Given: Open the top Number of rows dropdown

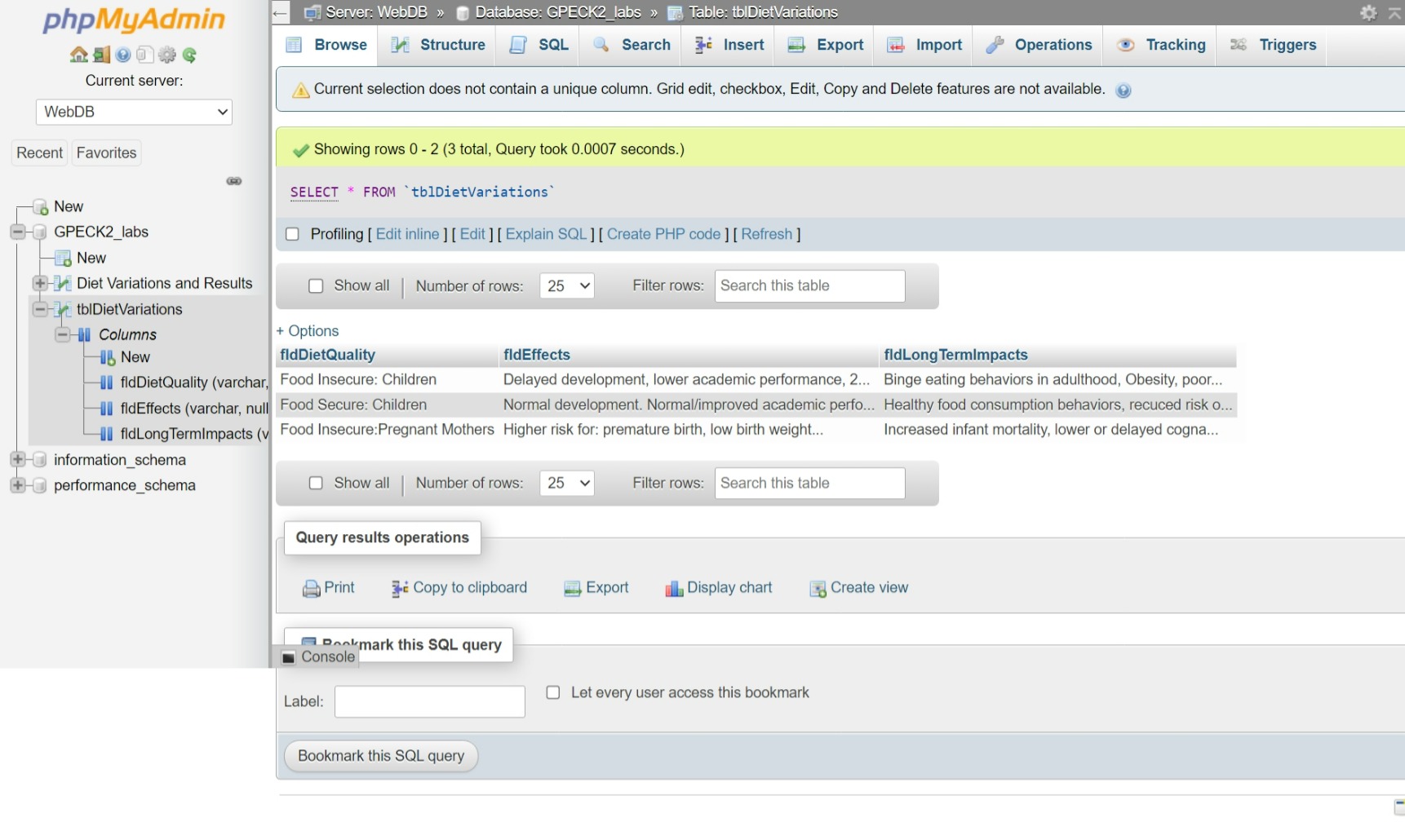Looking at the screenshot, I should pyautogui.click(x=567, y=286).
